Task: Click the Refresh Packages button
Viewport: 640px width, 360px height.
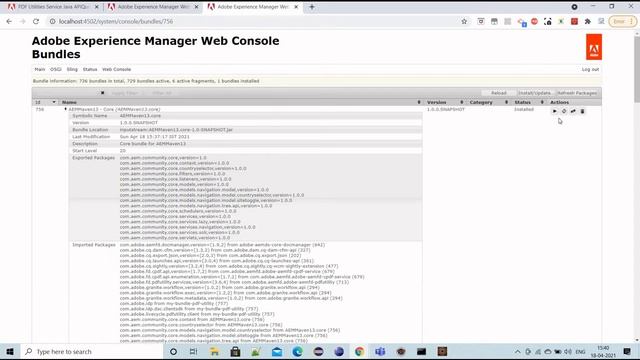Action: [577, 93]
